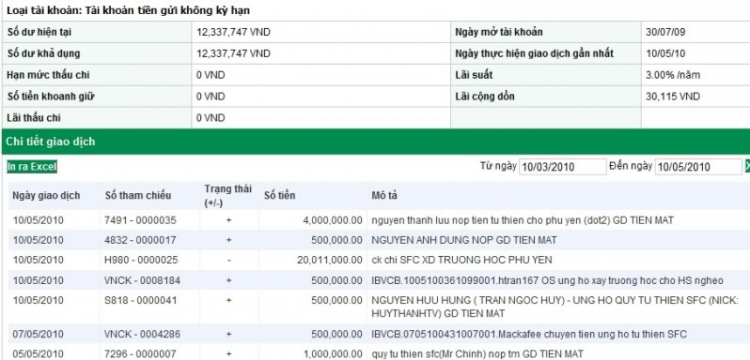The width and height of the screenshot is (750, 360).
Task: Click the 07/05/2010 transaction date
Action: 38,334
